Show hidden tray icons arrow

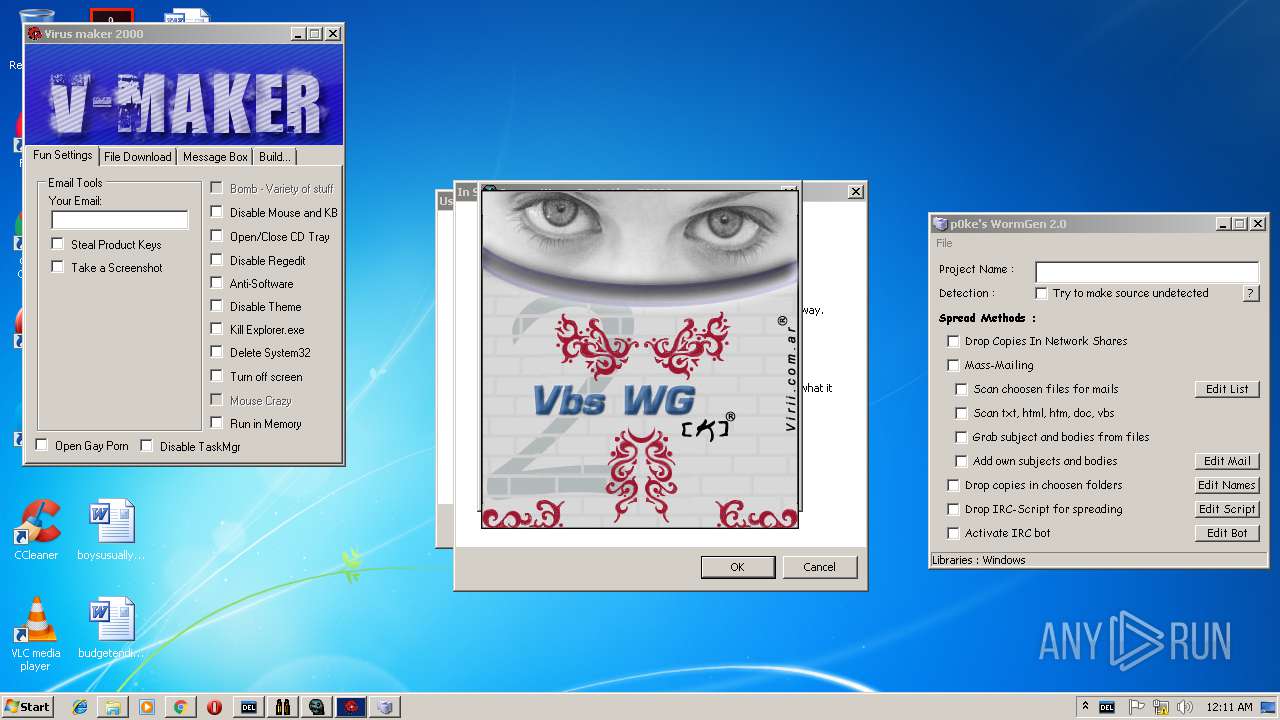[x=1085, y=707]
